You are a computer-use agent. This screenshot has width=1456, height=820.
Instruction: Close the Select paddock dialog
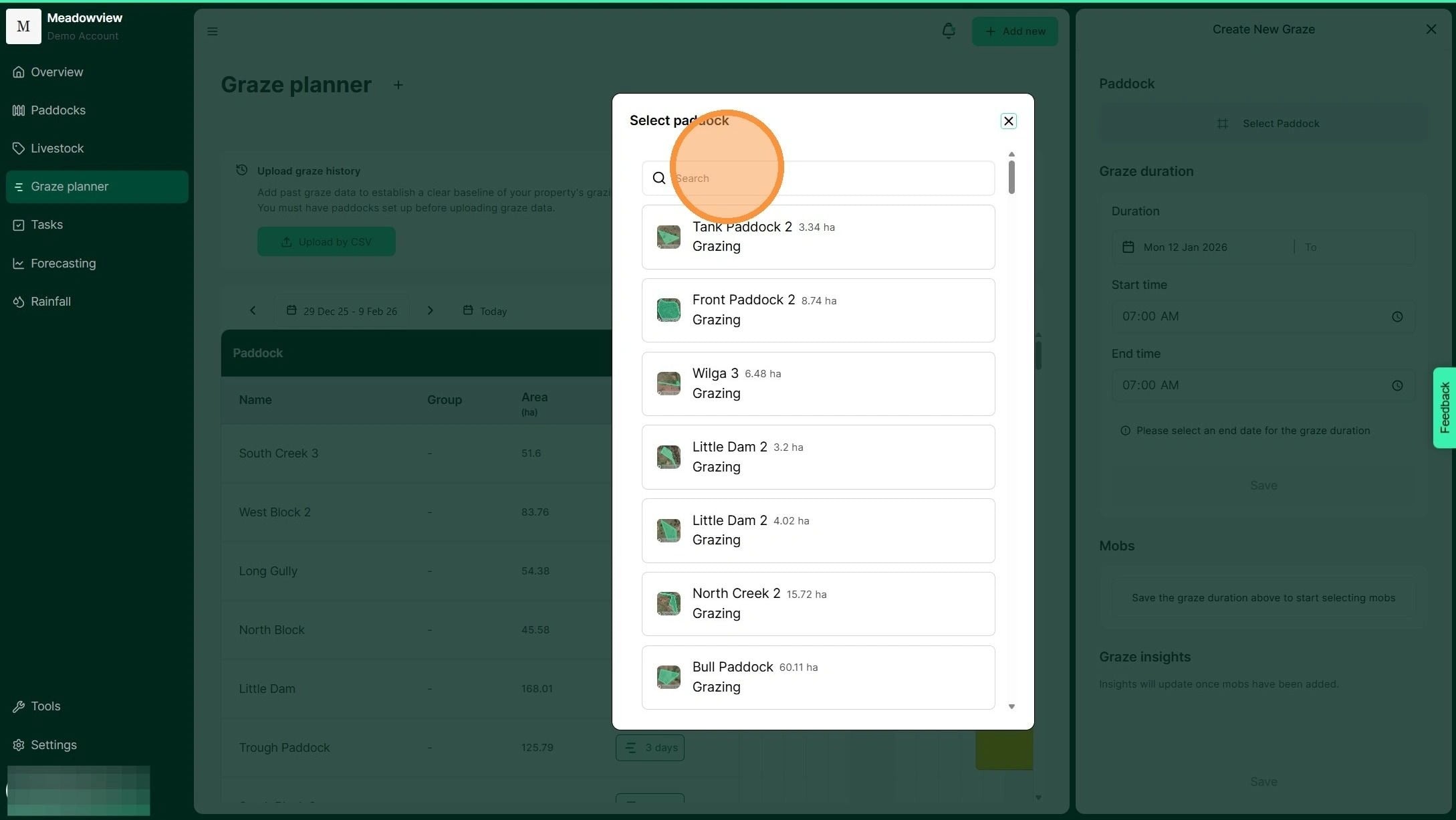pos(1008,121)
